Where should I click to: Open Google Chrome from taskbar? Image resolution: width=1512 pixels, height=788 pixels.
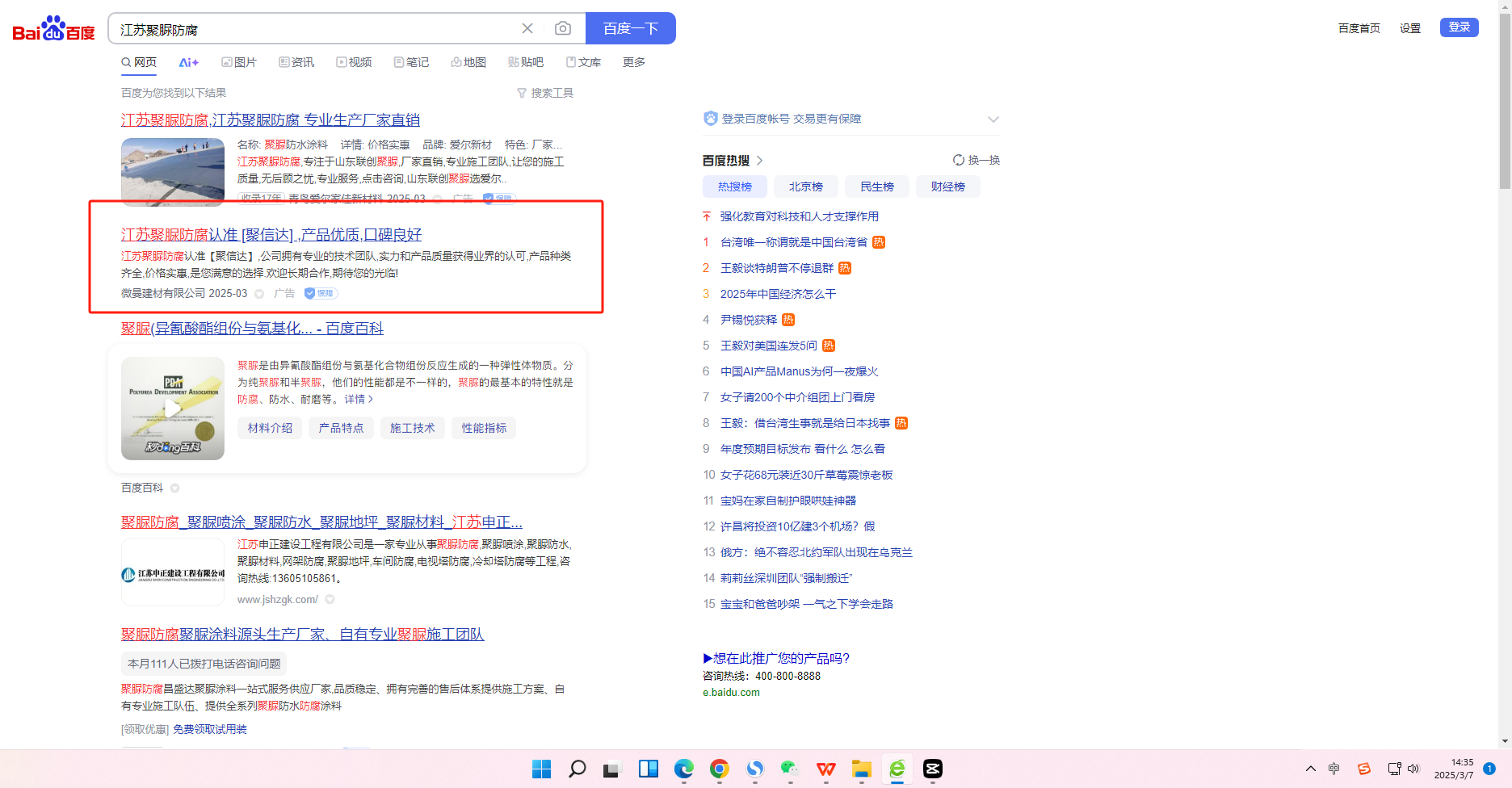[x=719, y=769]
